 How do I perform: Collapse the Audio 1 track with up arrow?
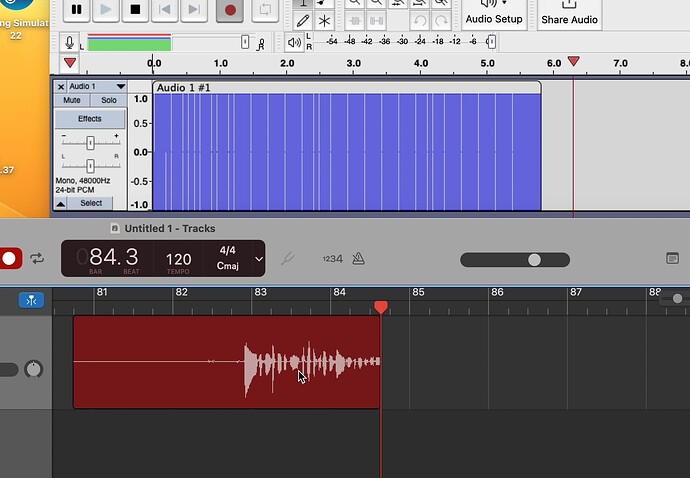pos(61,203)
